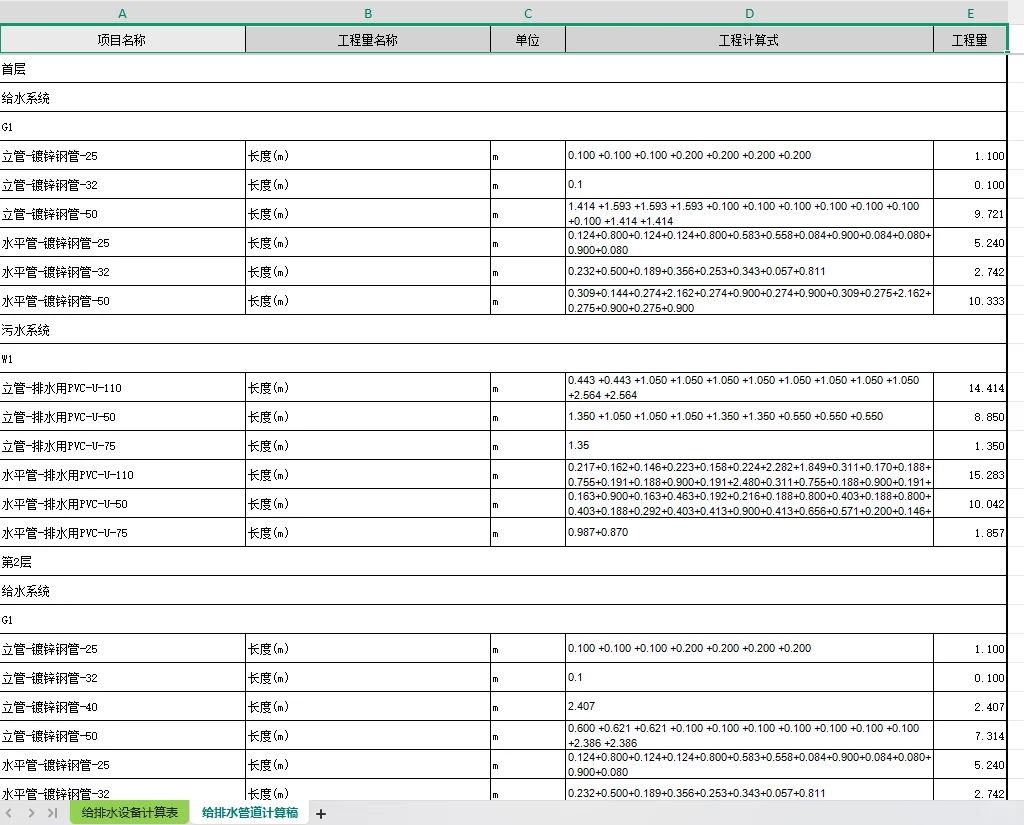Click formula starting 0.217+0.162+0.146

click(x=749, y=475)
